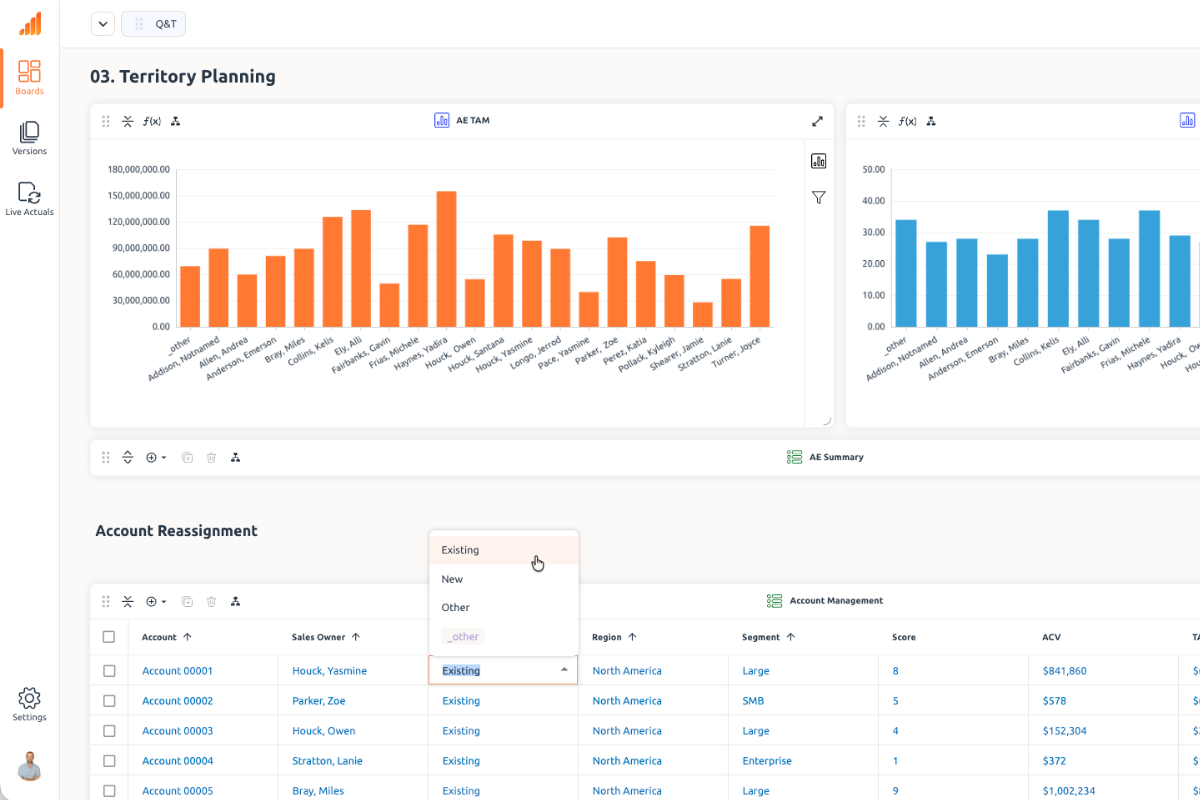Collapse the second chart widget
Image resolution: width=1200 pixels, height=800 pixels.
(883, 121)
